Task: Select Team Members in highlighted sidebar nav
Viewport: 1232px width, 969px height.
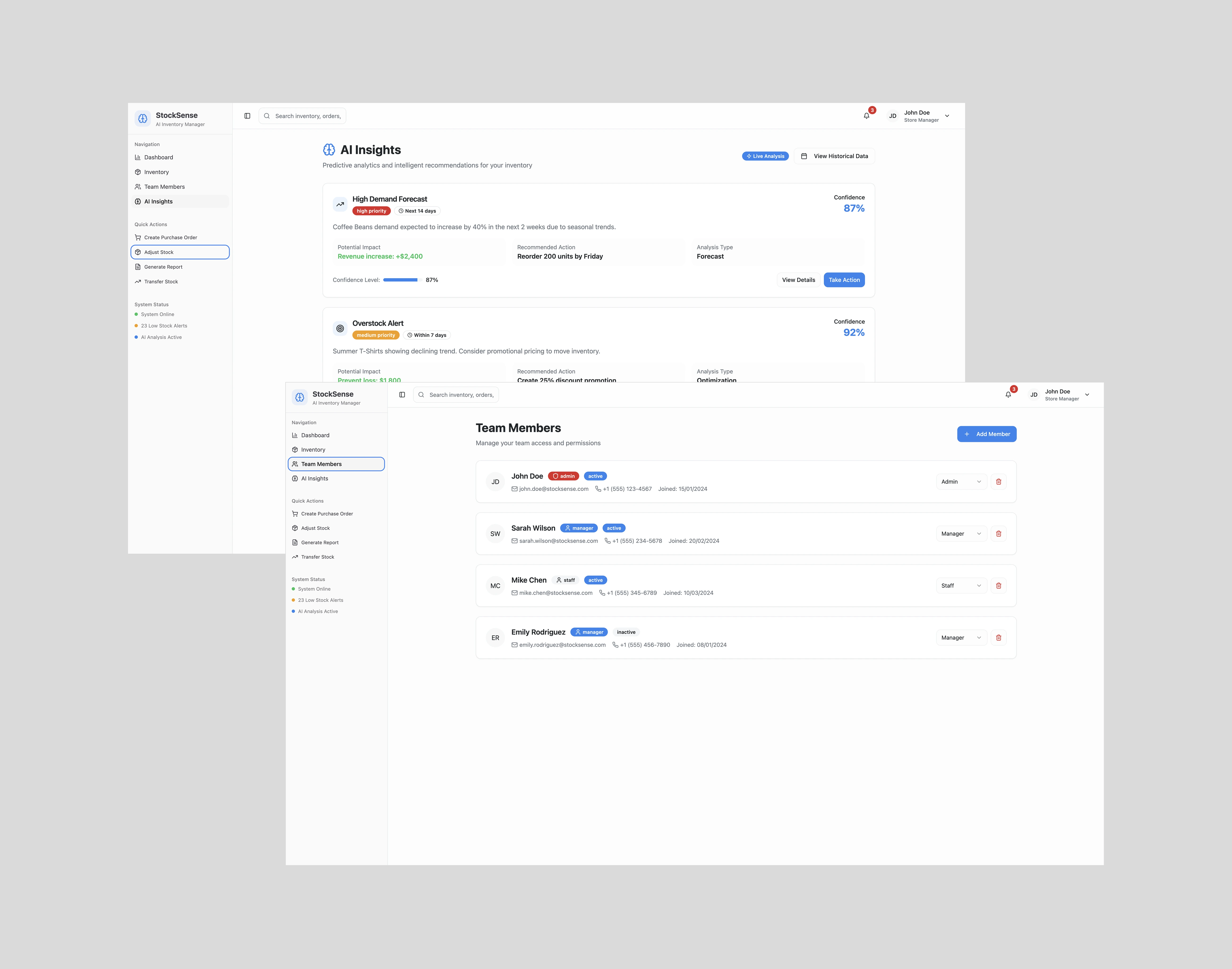Action: [x=336, y=464]
